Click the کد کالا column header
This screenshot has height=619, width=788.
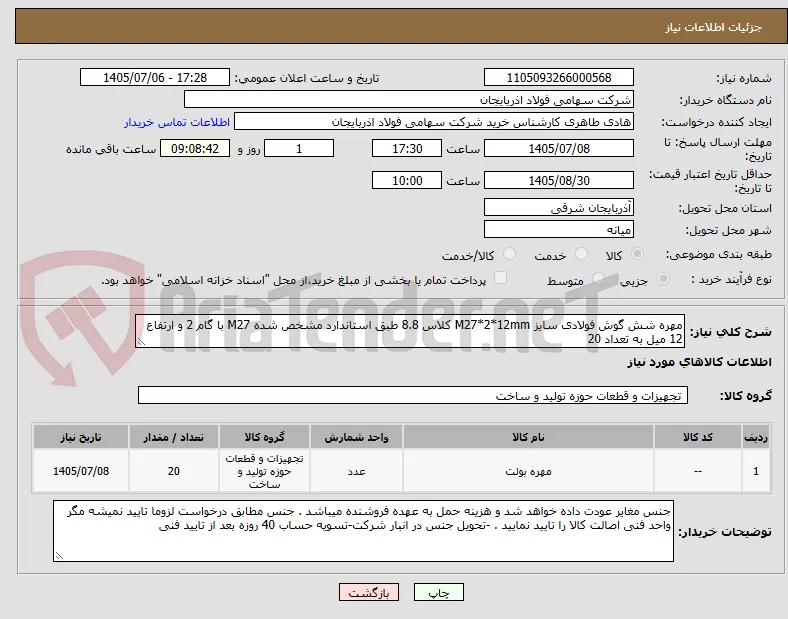(698, 437)
